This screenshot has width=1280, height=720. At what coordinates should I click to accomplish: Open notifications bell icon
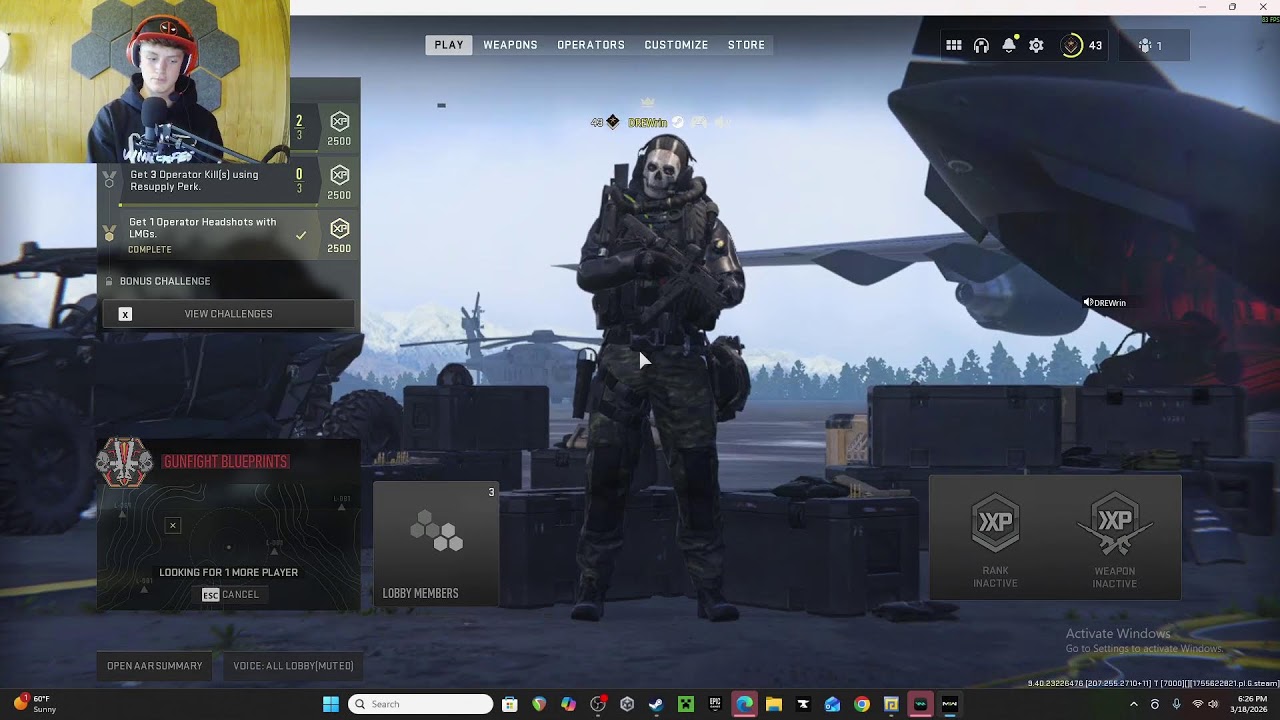pyautogui.click(x=1009, y=46)
